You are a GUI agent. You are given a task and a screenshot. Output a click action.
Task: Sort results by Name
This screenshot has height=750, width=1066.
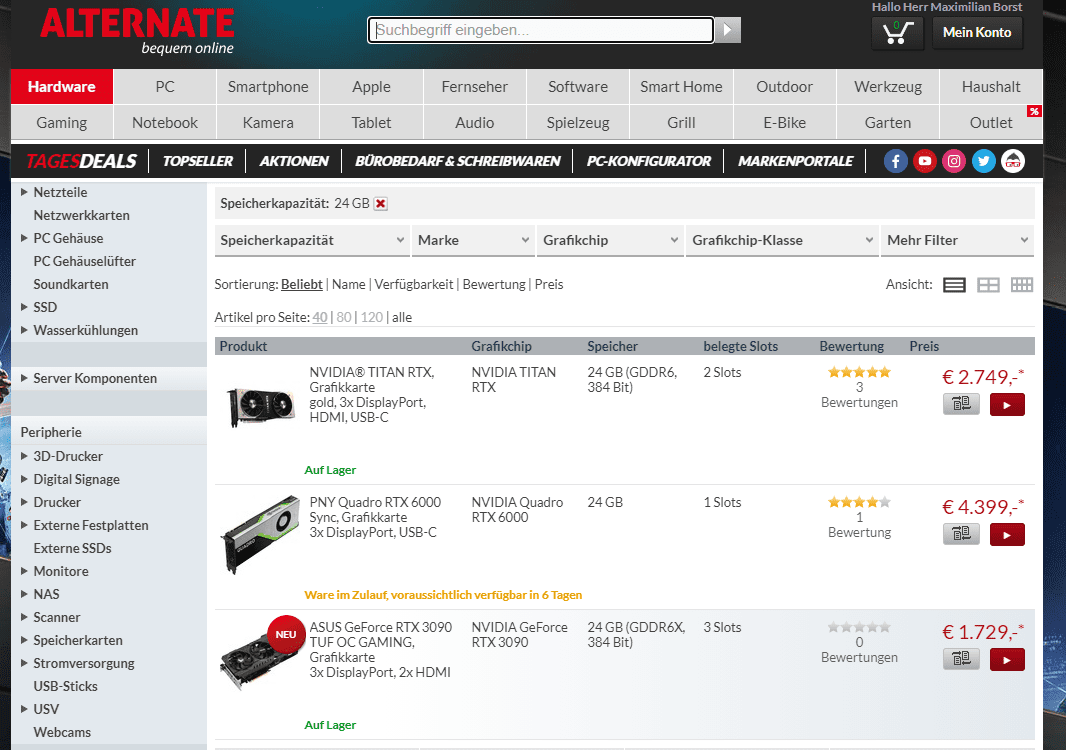tap(349, 284)
